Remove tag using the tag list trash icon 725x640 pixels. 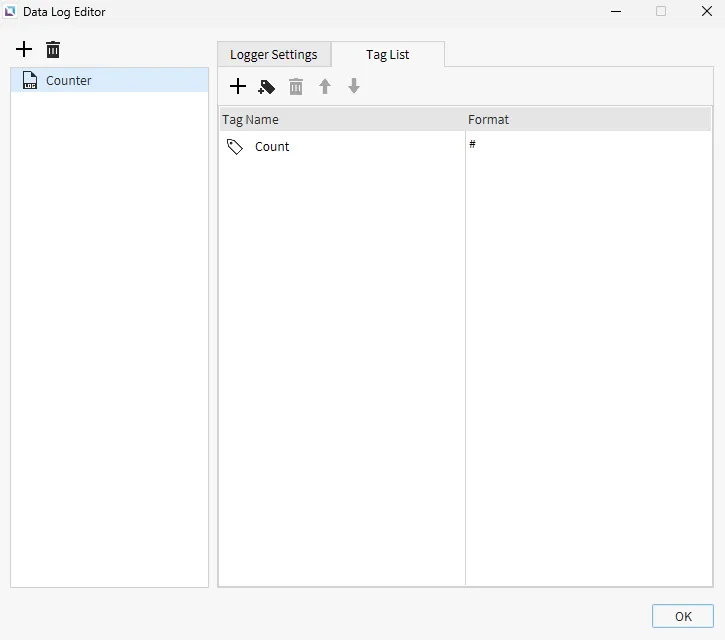point(296,87)
